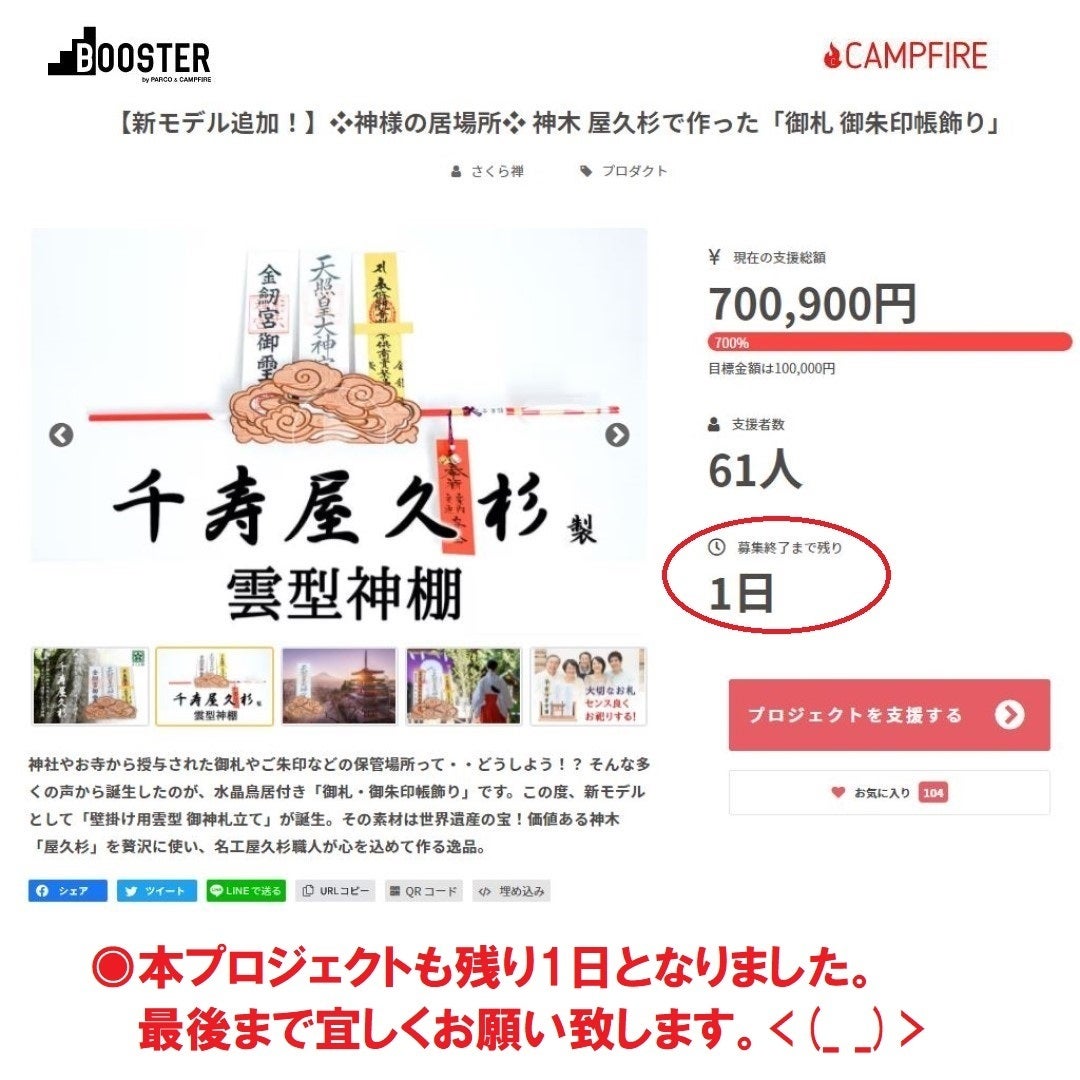The width and height of the screenshot is (1080, 1080).
Task: Click the 700% funding progress bar
Action: pyautogui.click(x=889, y=342)
